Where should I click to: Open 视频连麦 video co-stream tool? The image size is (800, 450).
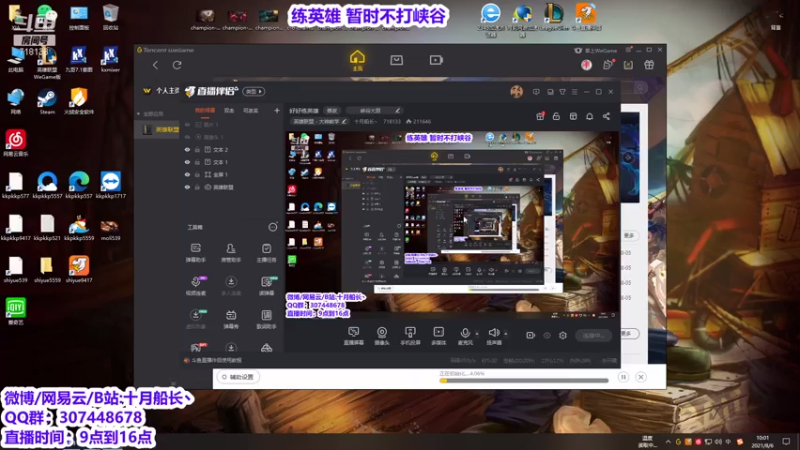pyautogui.click(x=195, y=286)
